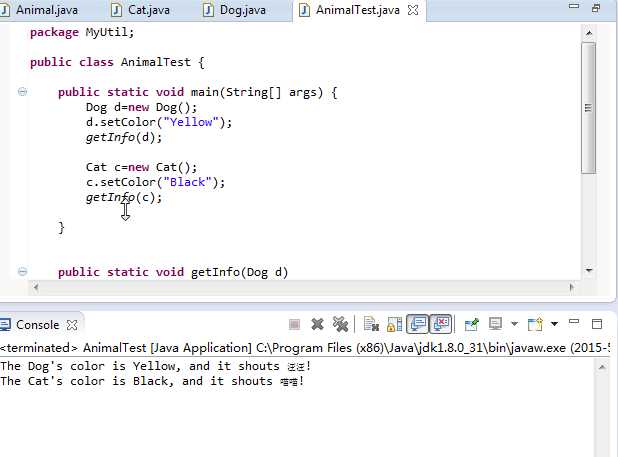The height and width of the screenshot is (457, 618).
Task: Click the 'package MyUtil;' line
Action: (x=82, y=32)
